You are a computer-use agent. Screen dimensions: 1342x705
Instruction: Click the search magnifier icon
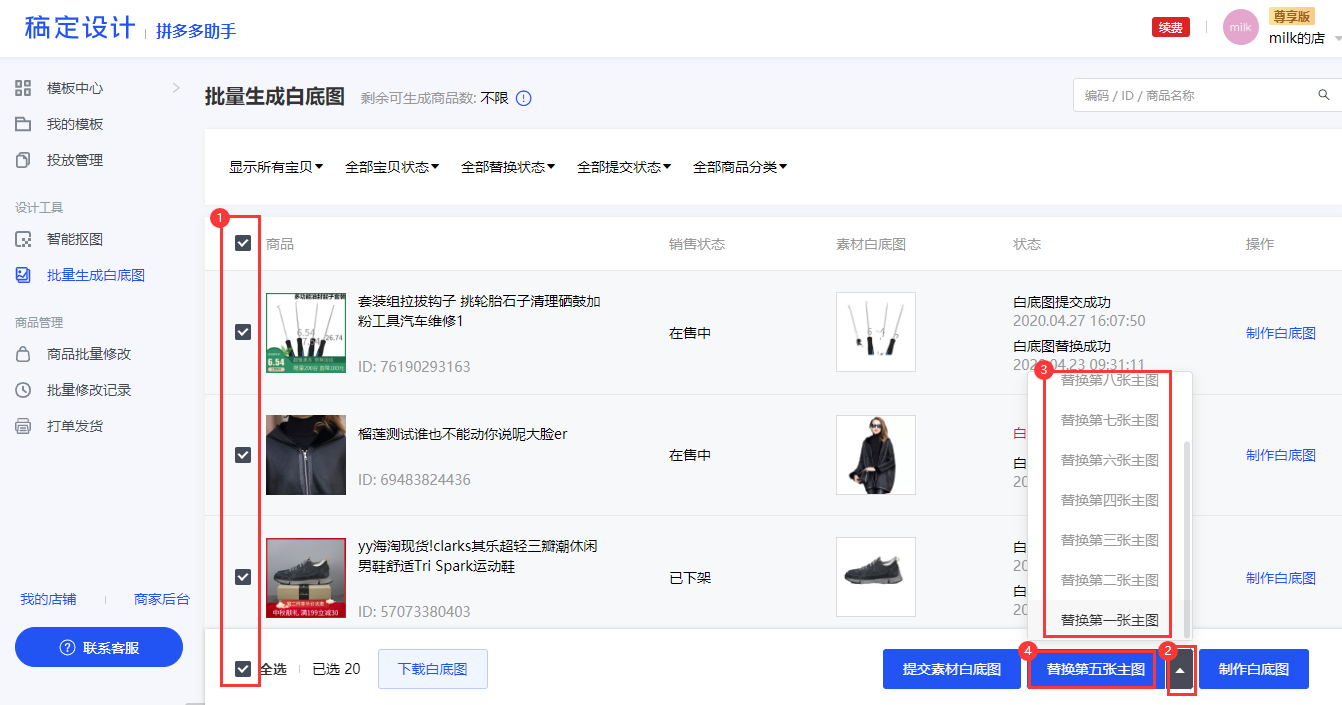click(x=1323, y=94)
